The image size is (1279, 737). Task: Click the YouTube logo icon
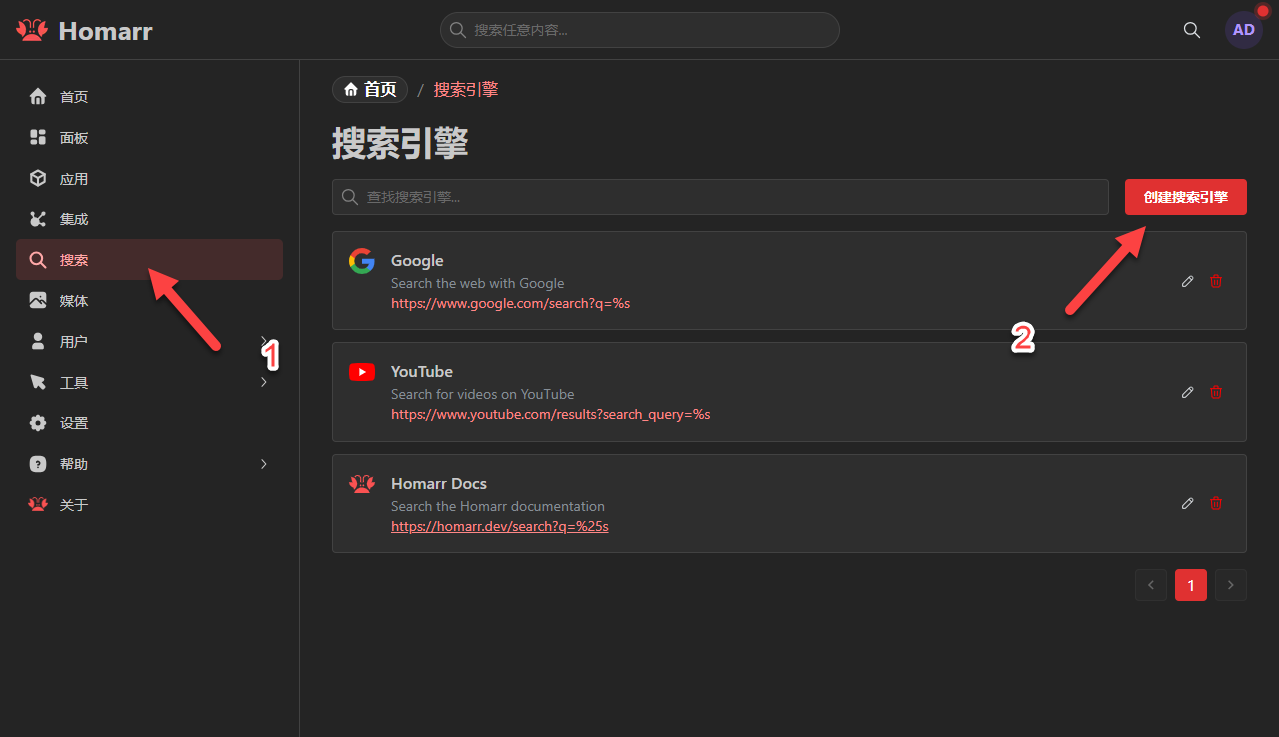click(x=362, y=372)
